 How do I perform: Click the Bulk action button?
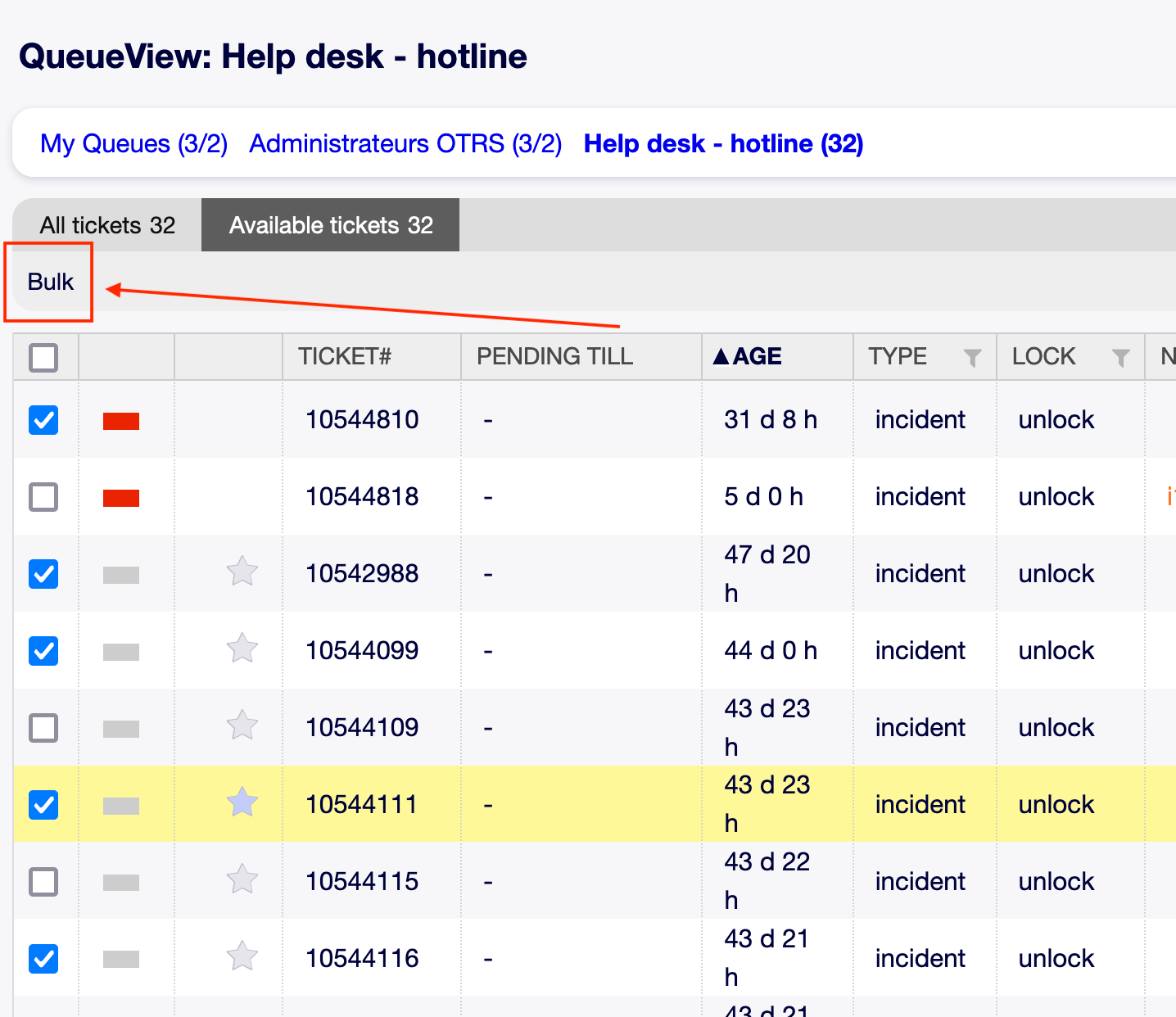51,282
